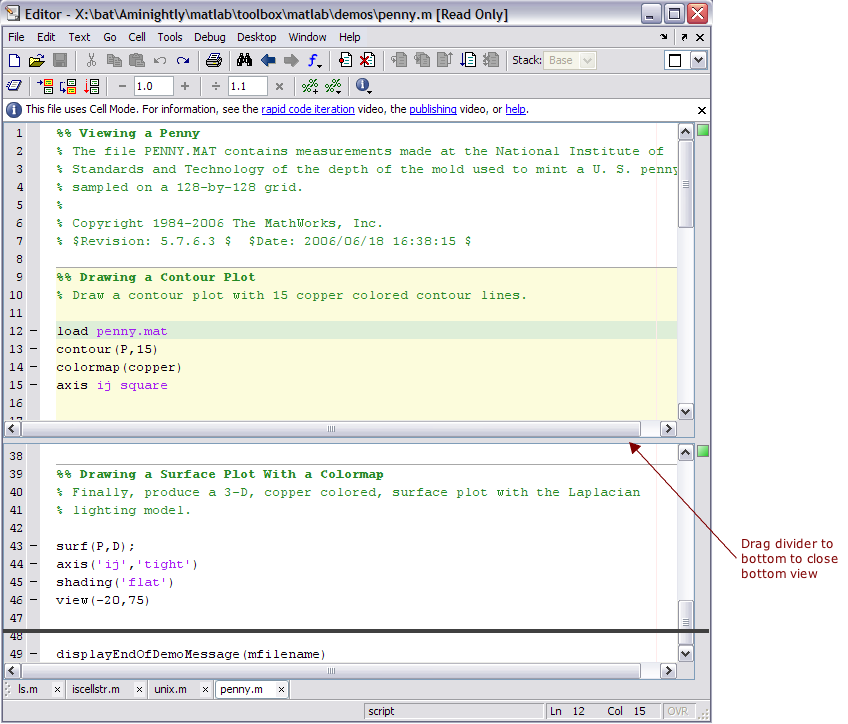
Task: Click the publishing video link
Action: tap(433, 110)
